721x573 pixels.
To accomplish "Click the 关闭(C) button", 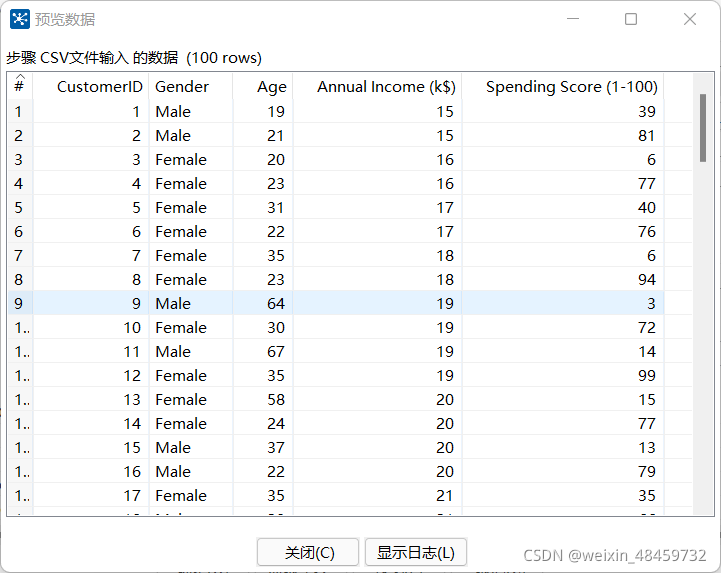I will click(x=308, y=552).
